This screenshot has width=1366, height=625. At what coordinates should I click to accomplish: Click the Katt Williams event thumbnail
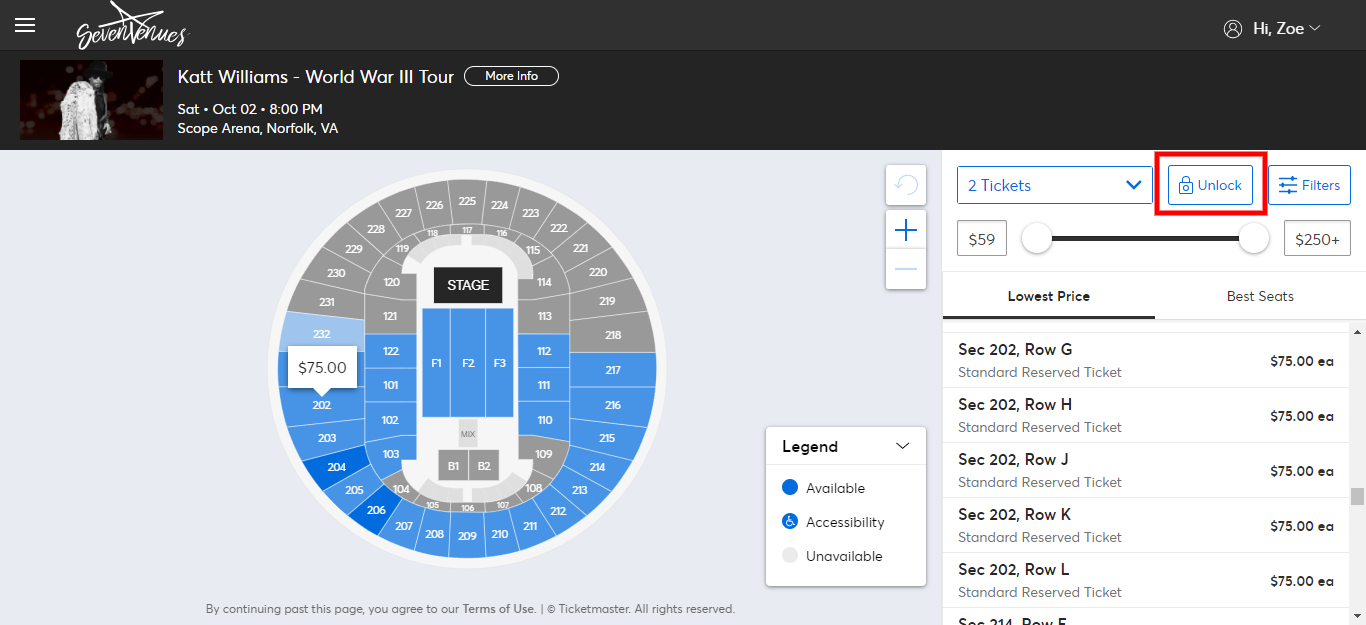[91, 100]
